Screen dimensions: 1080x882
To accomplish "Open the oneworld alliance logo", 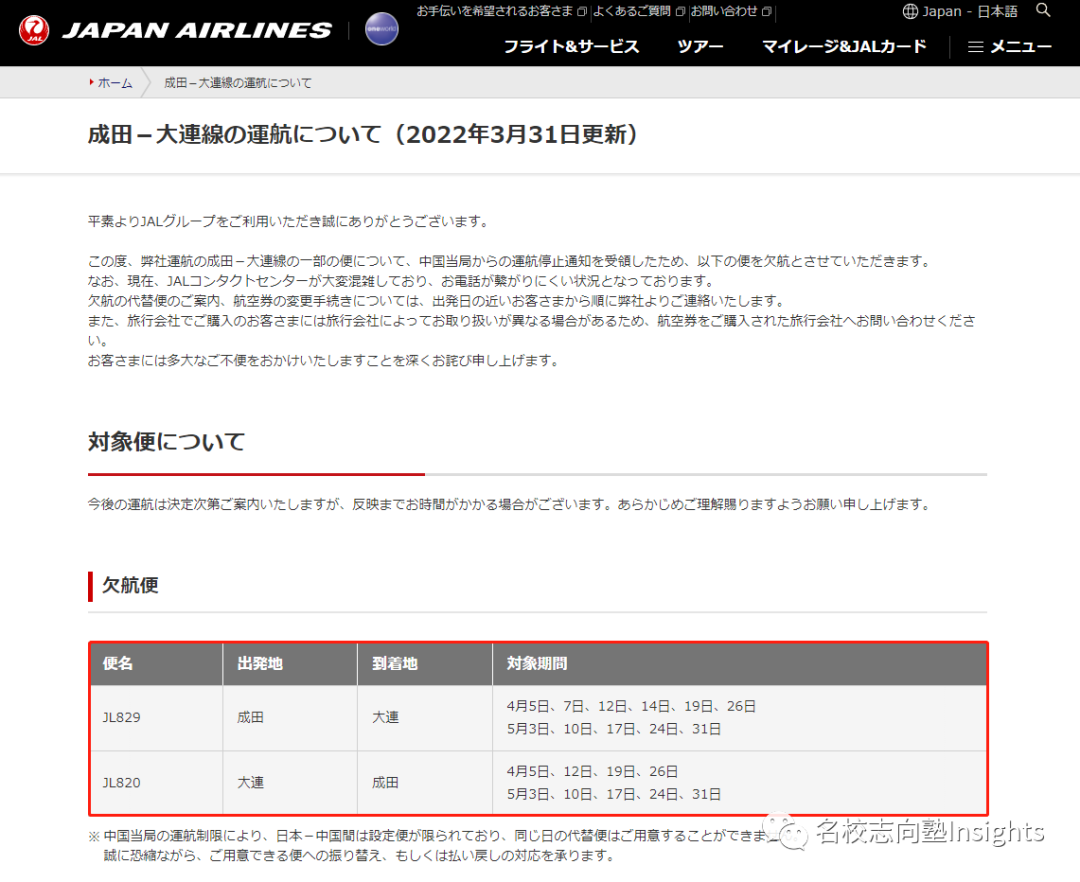I will point(382,29).
